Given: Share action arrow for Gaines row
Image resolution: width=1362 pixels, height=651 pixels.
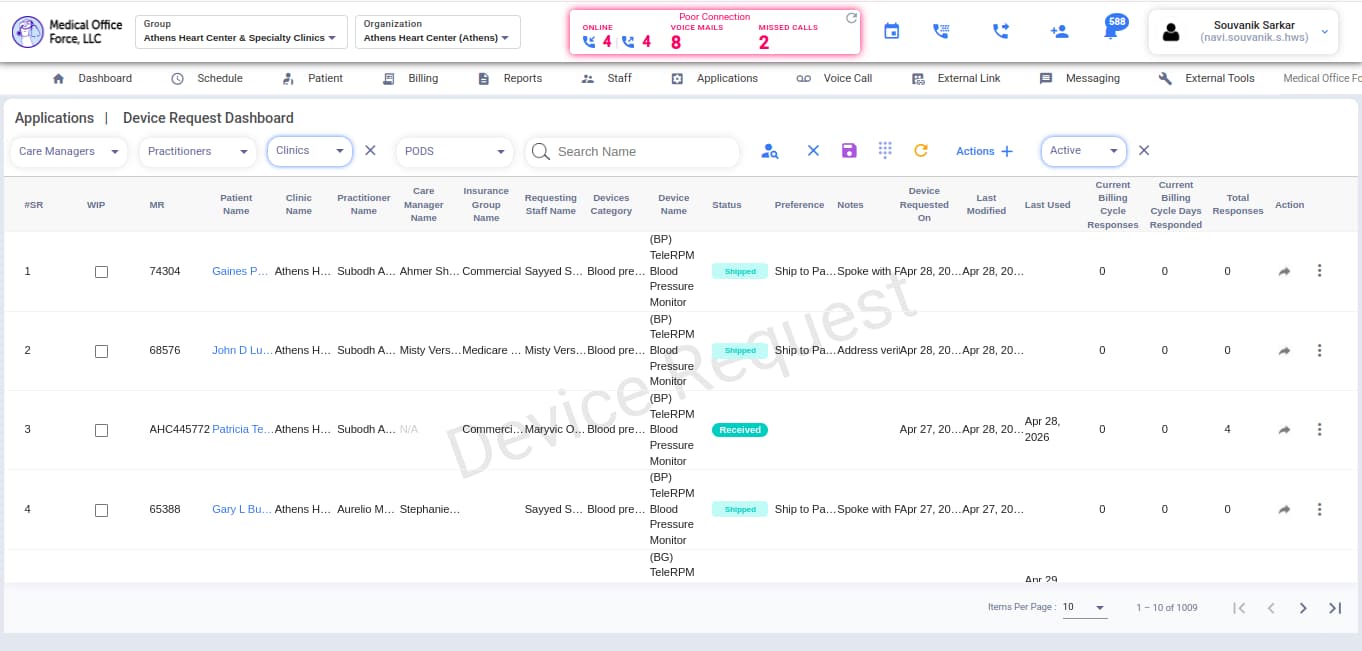Looking at the screenshot, I should [1284, 271].
